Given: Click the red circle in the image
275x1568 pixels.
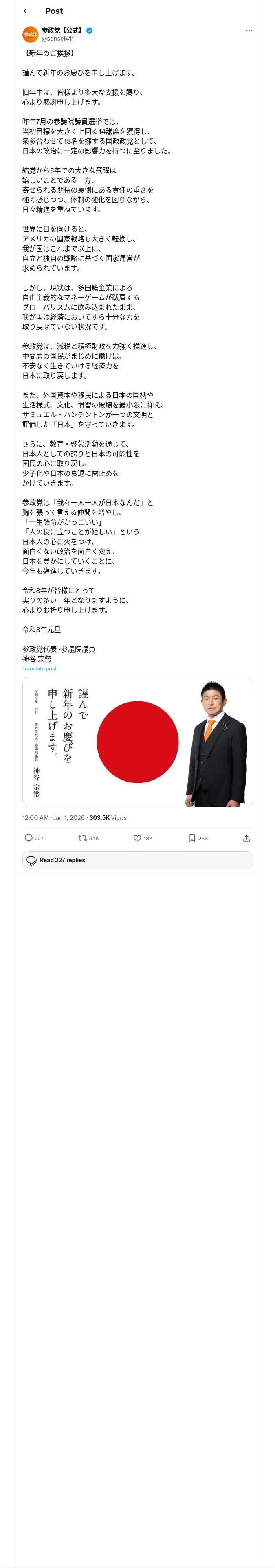Looking at the screenshot, I should [137, 741].
